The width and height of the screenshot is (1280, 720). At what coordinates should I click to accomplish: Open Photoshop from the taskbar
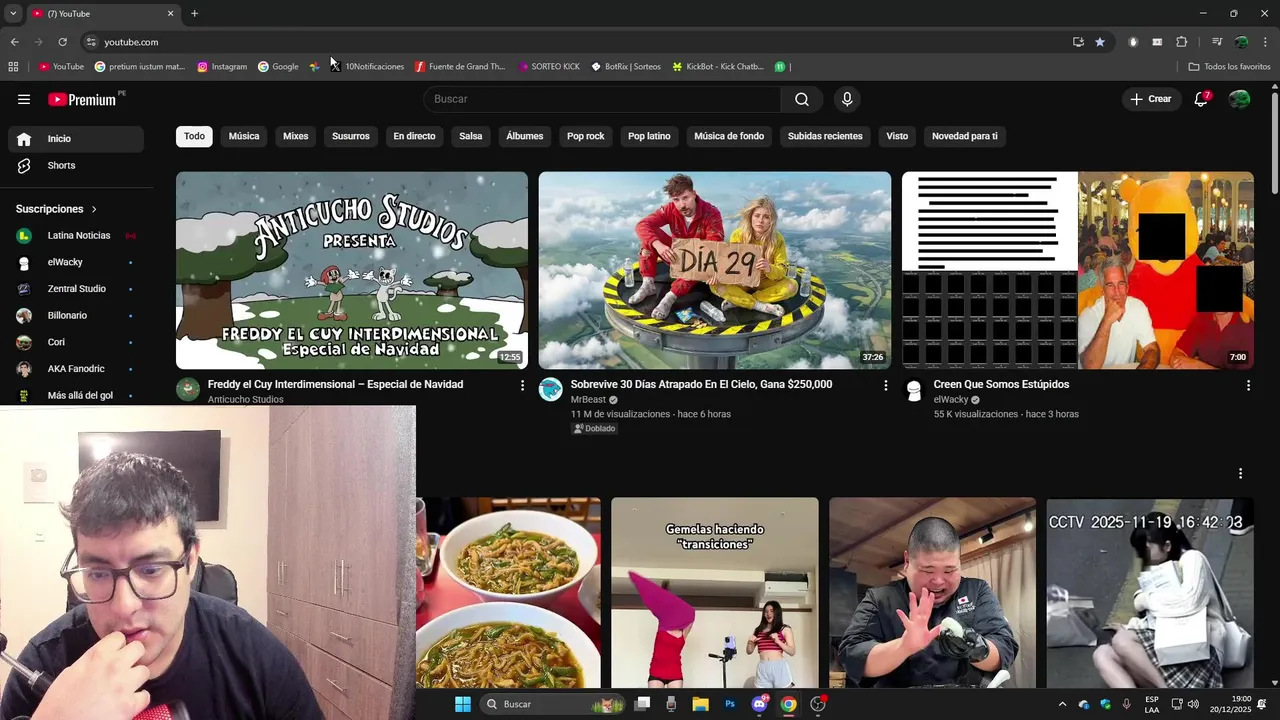click(730, 704)
